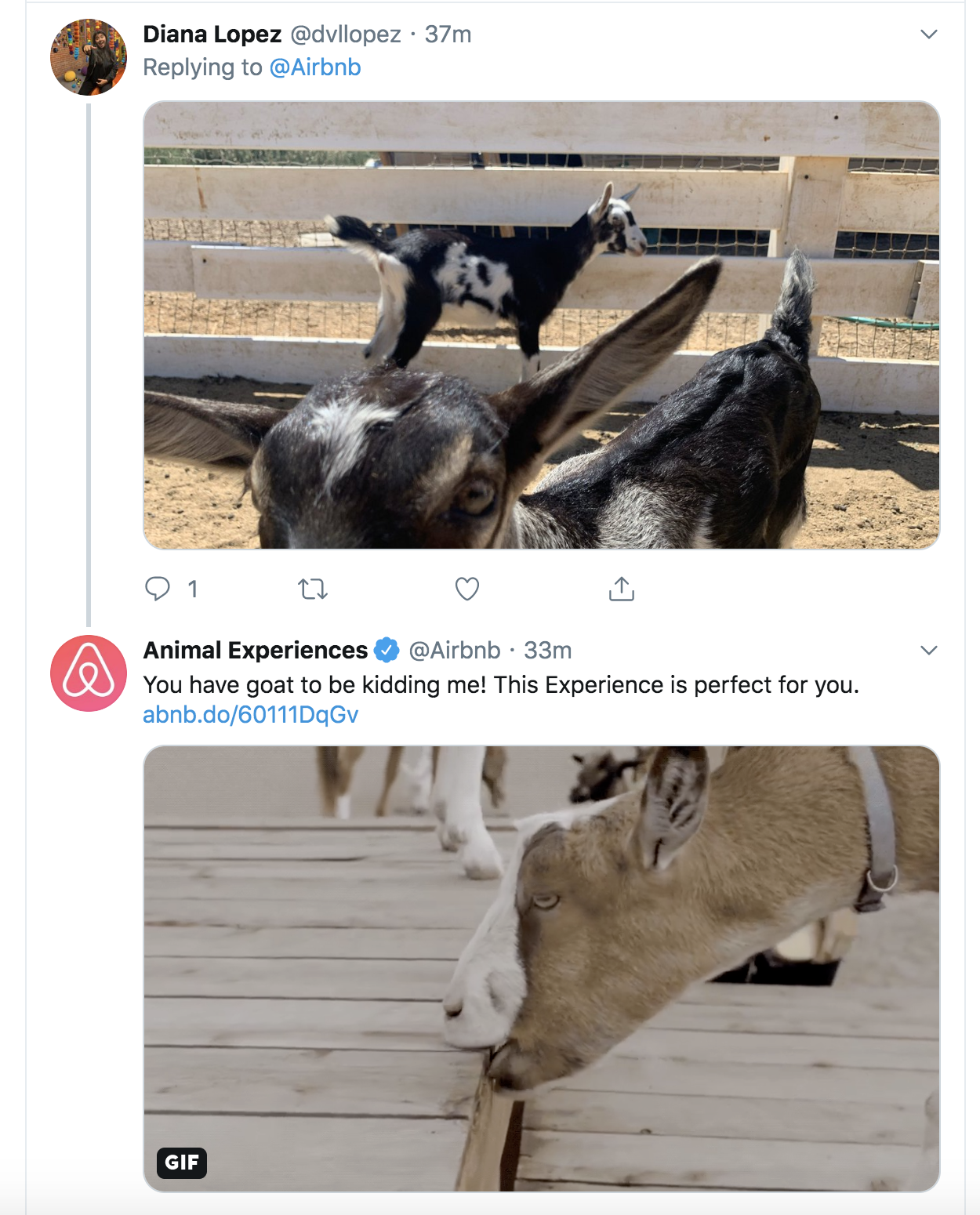Open the Diana Lopez display name
Screen dimensions: 980x1215
click(x=212, y=34)
